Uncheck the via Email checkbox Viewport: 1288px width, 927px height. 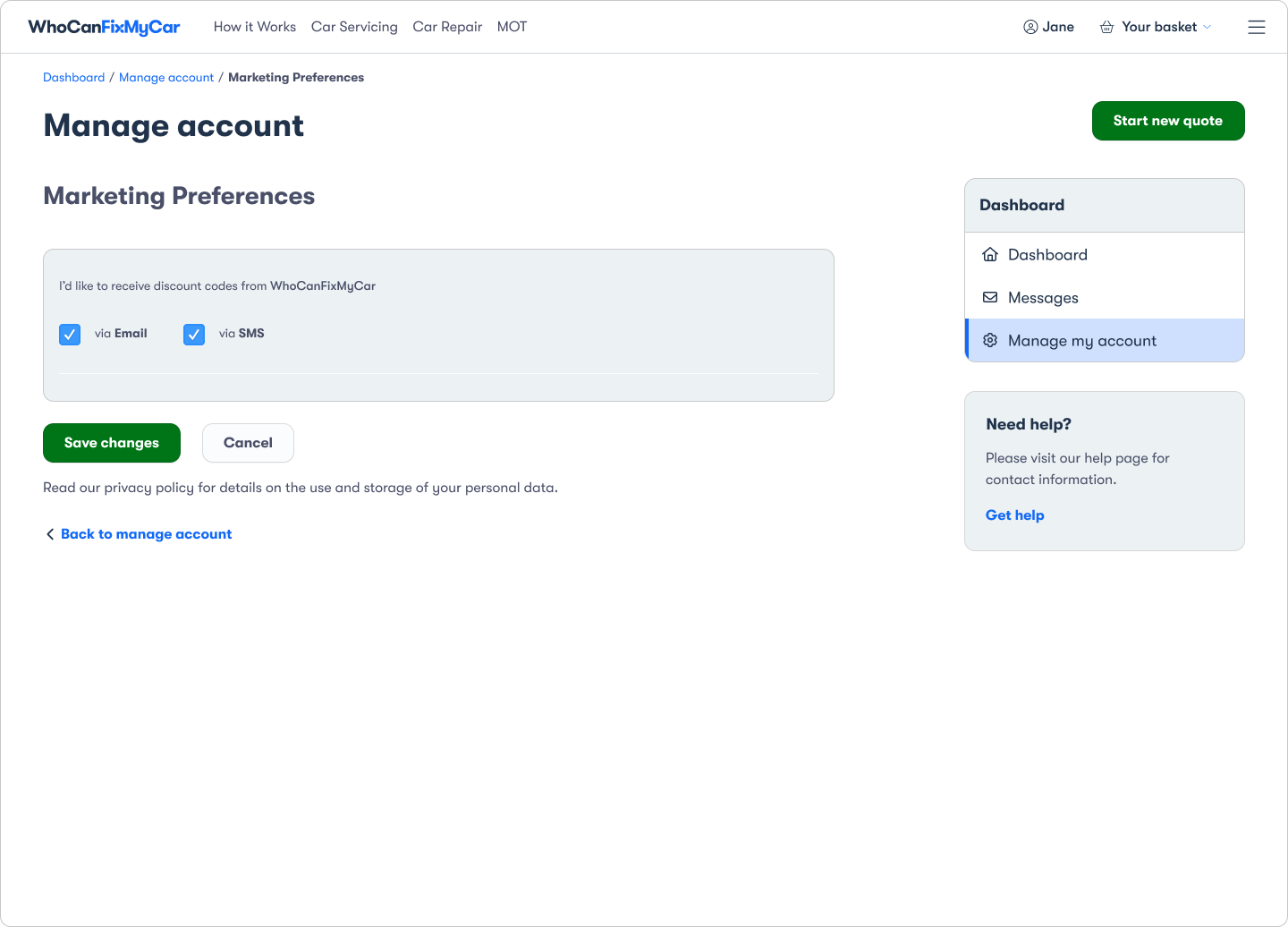[70, 334]
